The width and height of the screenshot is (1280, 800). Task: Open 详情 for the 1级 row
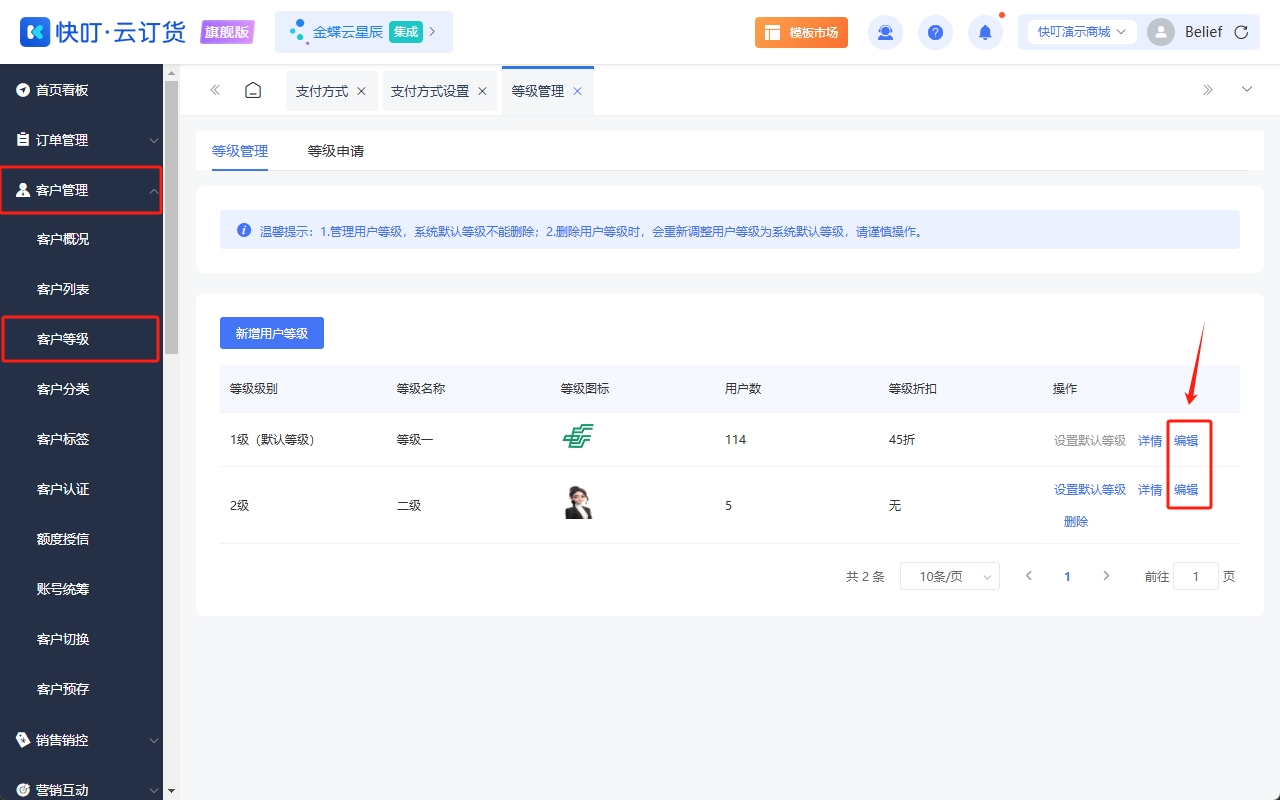pos(1150,440)
